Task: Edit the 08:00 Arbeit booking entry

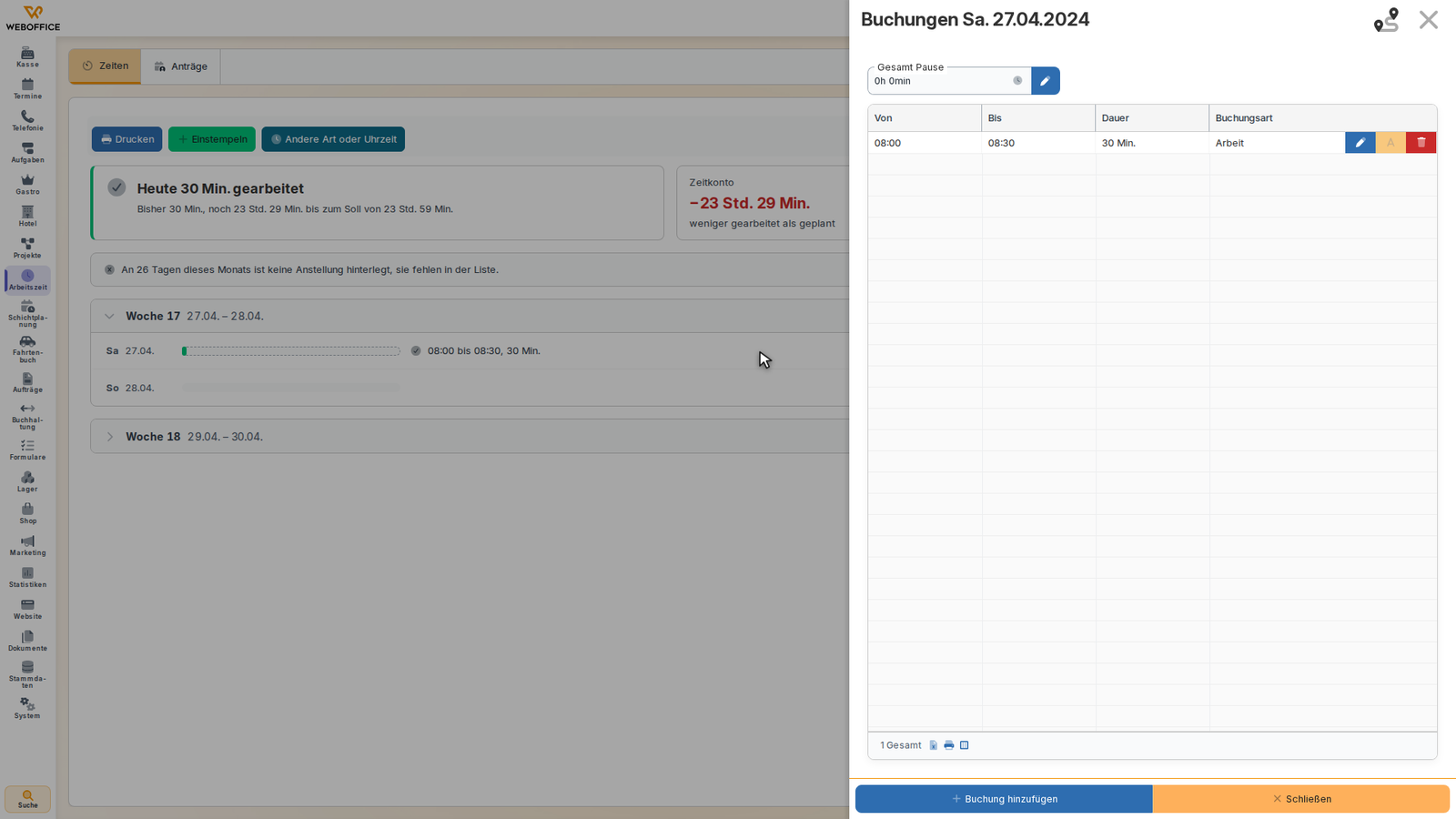Action: coord(1360,143)
